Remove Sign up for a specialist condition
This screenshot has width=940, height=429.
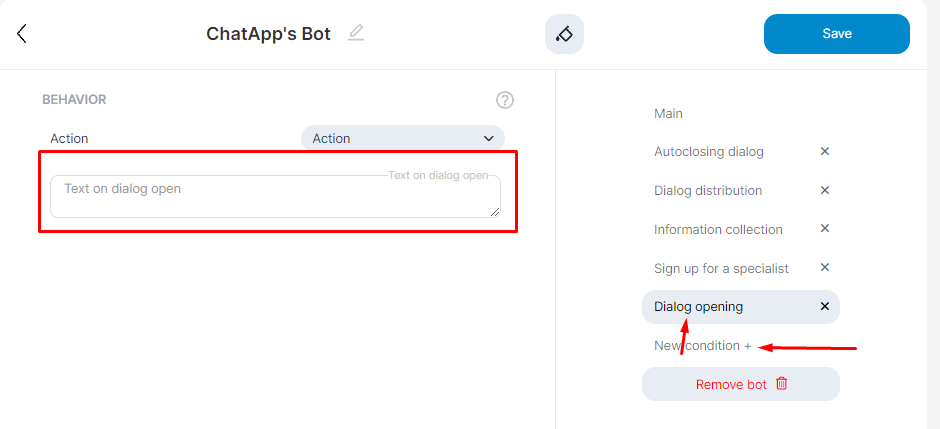[825, 268]
